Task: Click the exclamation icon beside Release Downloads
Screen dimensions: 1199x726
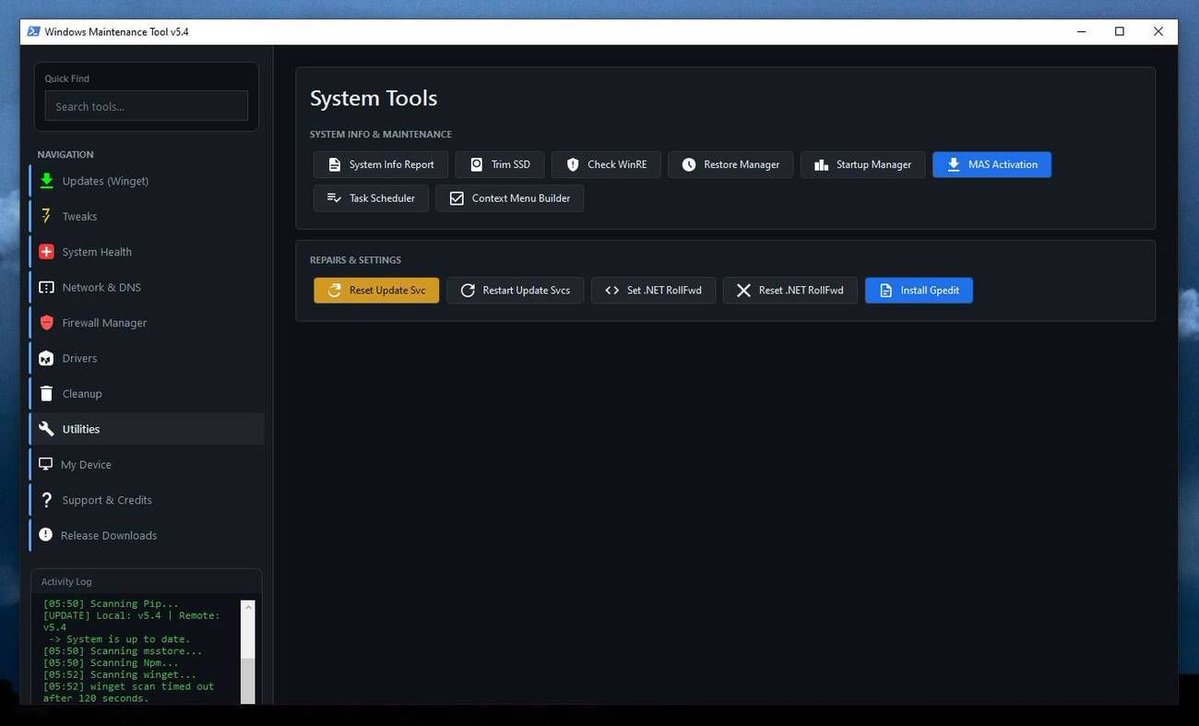Action: (46, 535)
